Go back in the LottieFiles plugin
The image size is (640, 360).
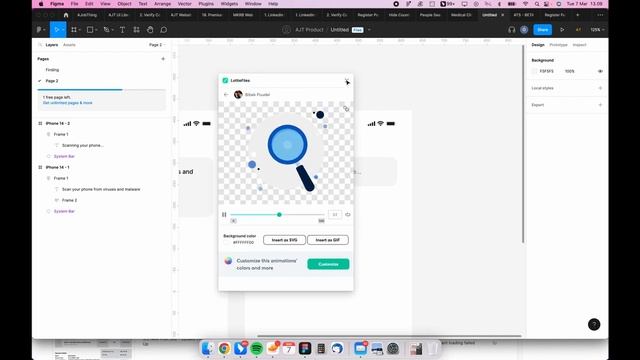(x=226, y=95)
